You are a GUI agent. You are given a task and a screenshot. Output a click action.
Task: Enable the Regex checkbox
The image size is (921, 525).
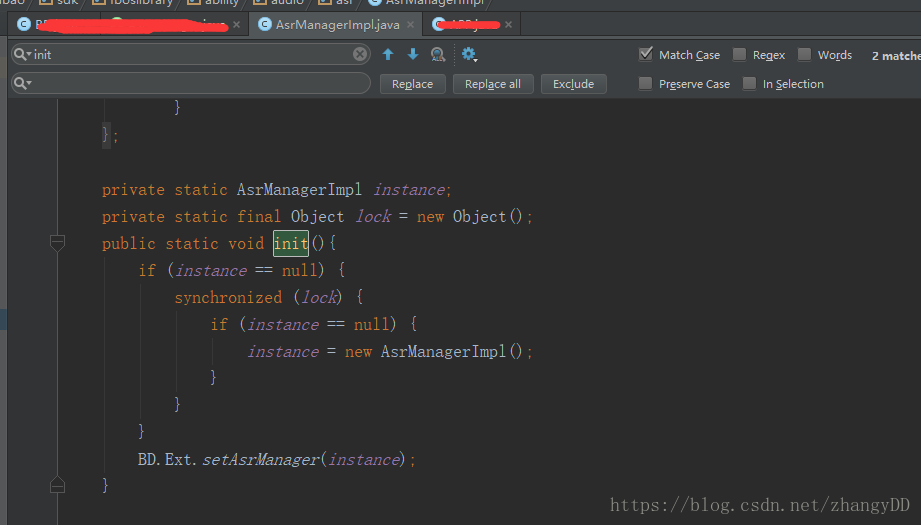740,55
